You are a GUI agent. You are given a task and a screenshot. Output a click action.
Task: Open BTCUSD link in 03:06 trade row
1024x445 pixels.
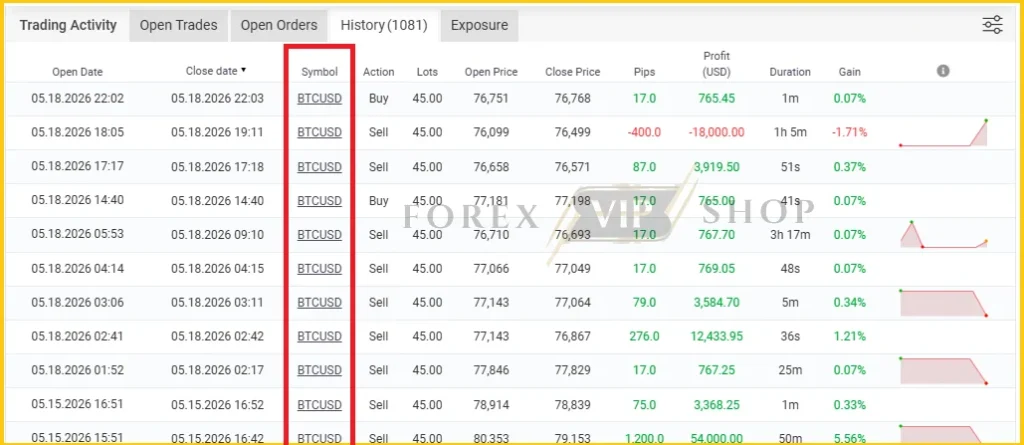pos(319,303)
